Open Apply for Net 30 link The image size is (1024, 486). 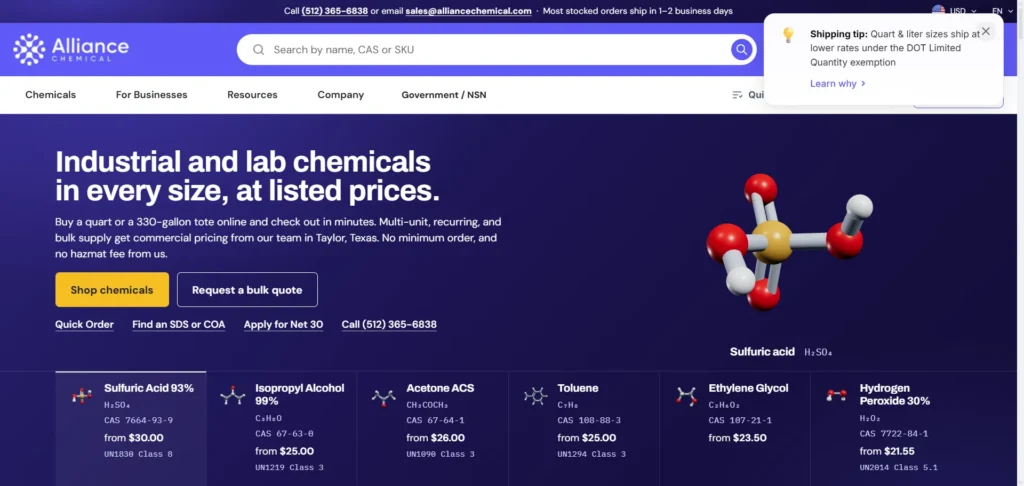(283, 325)
